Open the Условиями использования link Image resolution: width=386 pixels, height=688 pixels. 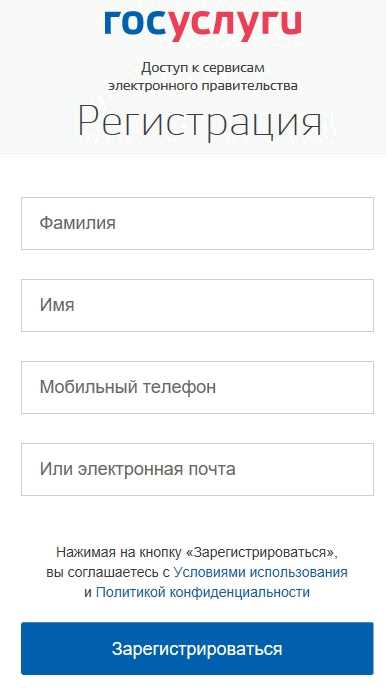click(261, 572)
